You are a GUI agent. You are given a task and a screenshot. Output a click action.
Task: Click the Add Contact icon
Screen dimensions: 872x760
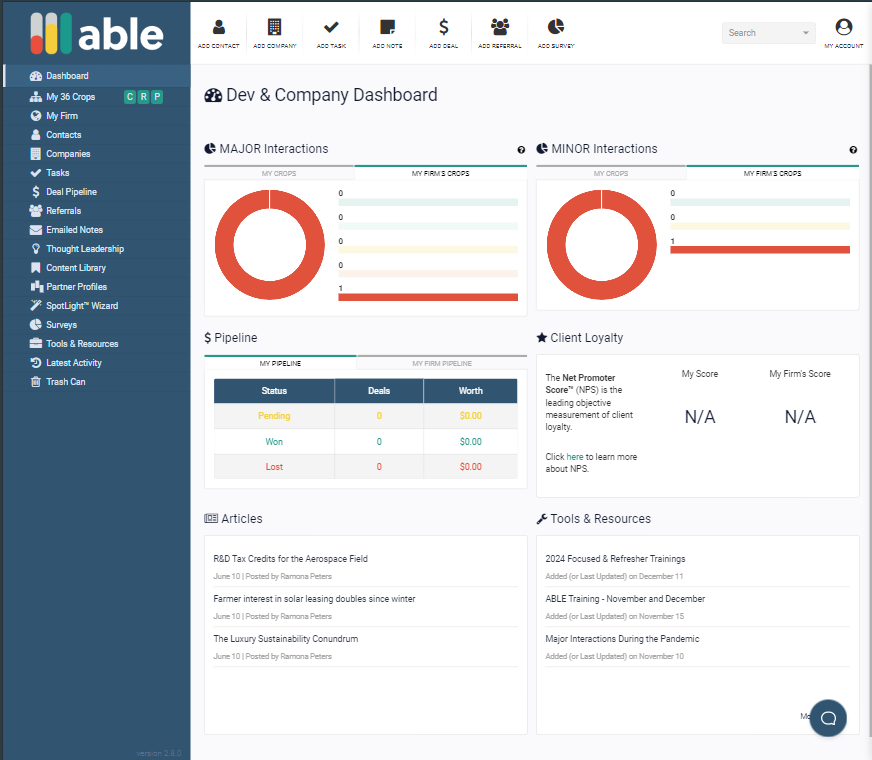pos(219,27)
